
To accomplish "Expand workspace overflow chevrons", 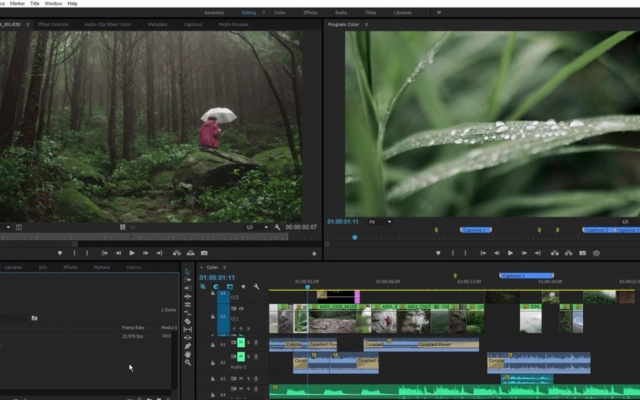I will click(x=439, y=13).
